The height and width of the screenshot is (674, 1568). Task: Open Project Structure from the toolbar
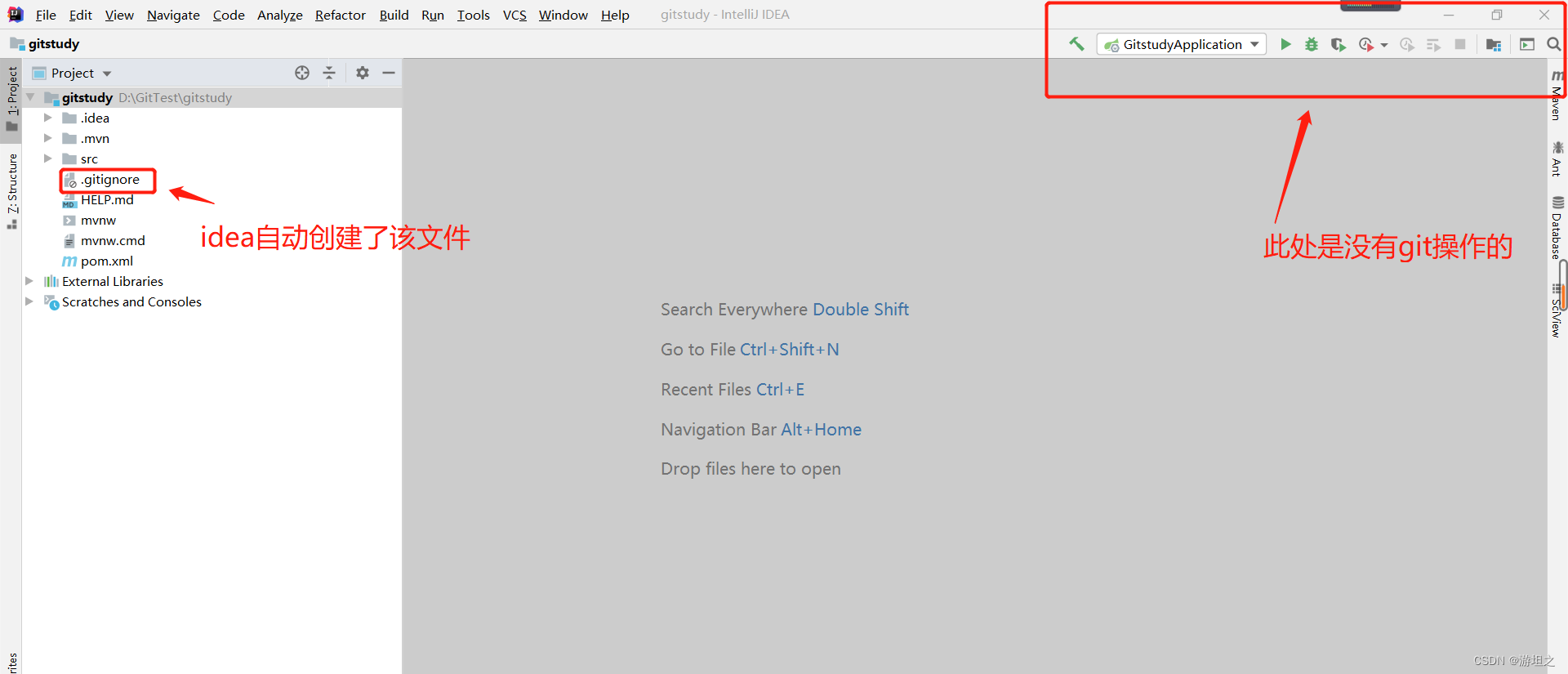pos(1494,44)
